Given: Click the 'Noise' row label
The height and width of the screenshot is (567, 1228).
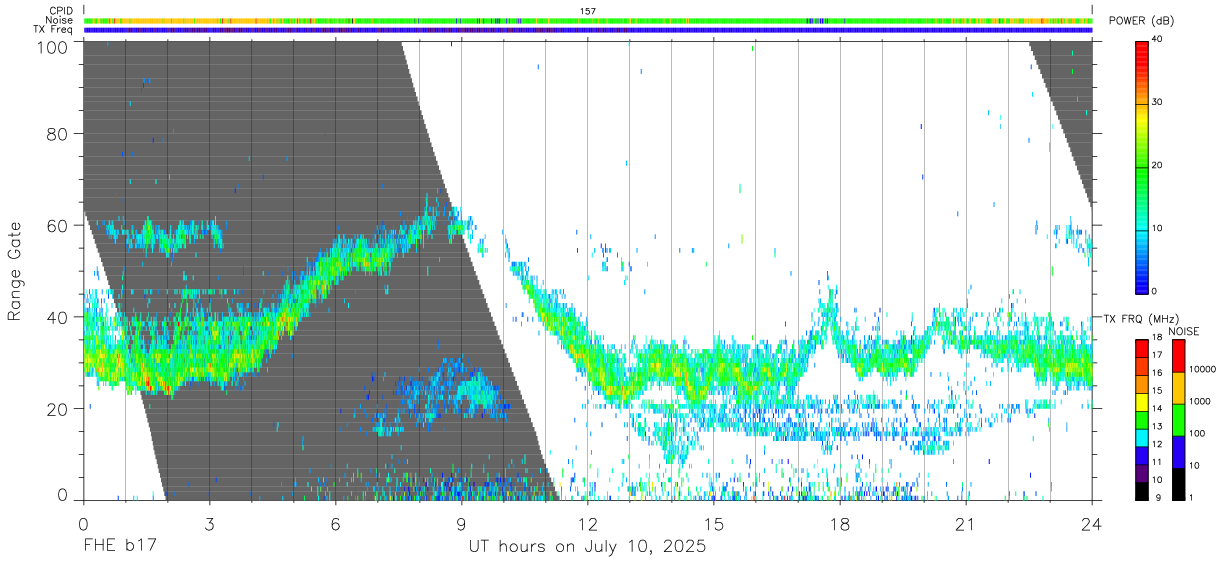Looking at the screenshot, I should pyautogui.click(x=59, y=20).
